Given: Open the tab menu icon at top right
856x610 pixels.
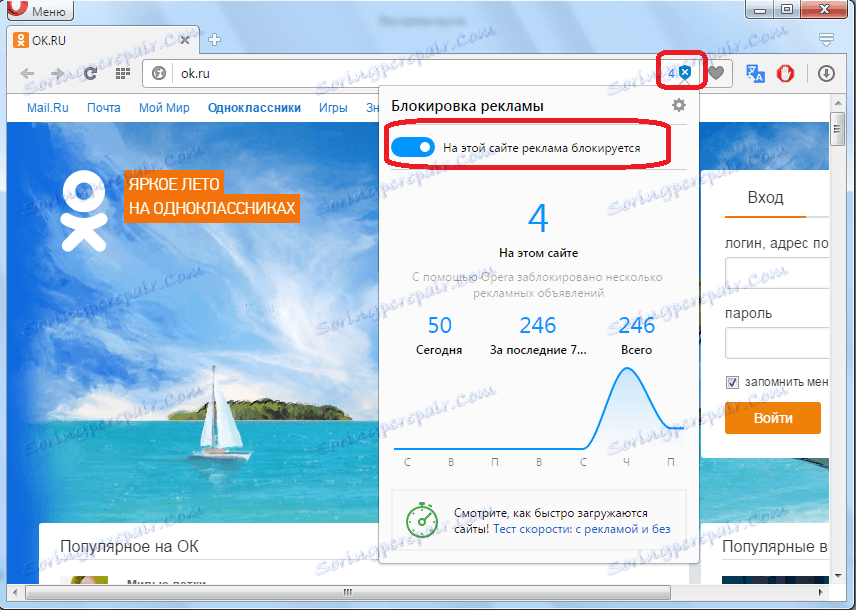Looking at the screenshot, I should 827,39.
